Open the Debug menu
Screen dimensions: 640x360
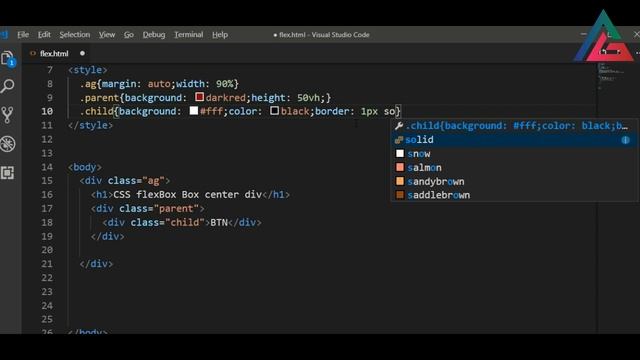[x=154, y=35]
